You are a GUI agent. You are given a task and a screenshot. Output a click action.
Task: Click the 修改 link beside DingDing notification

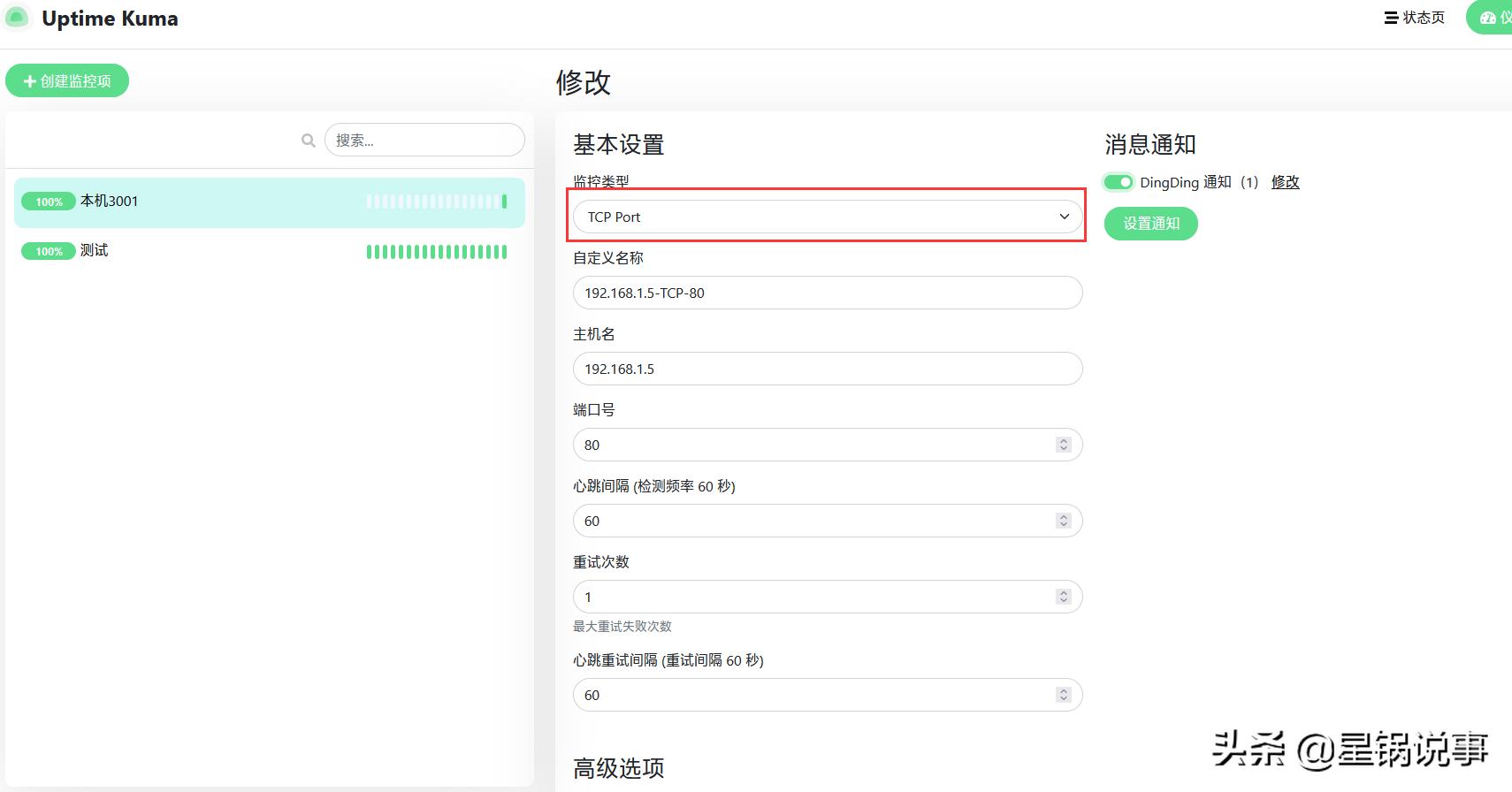point(1286,182)
